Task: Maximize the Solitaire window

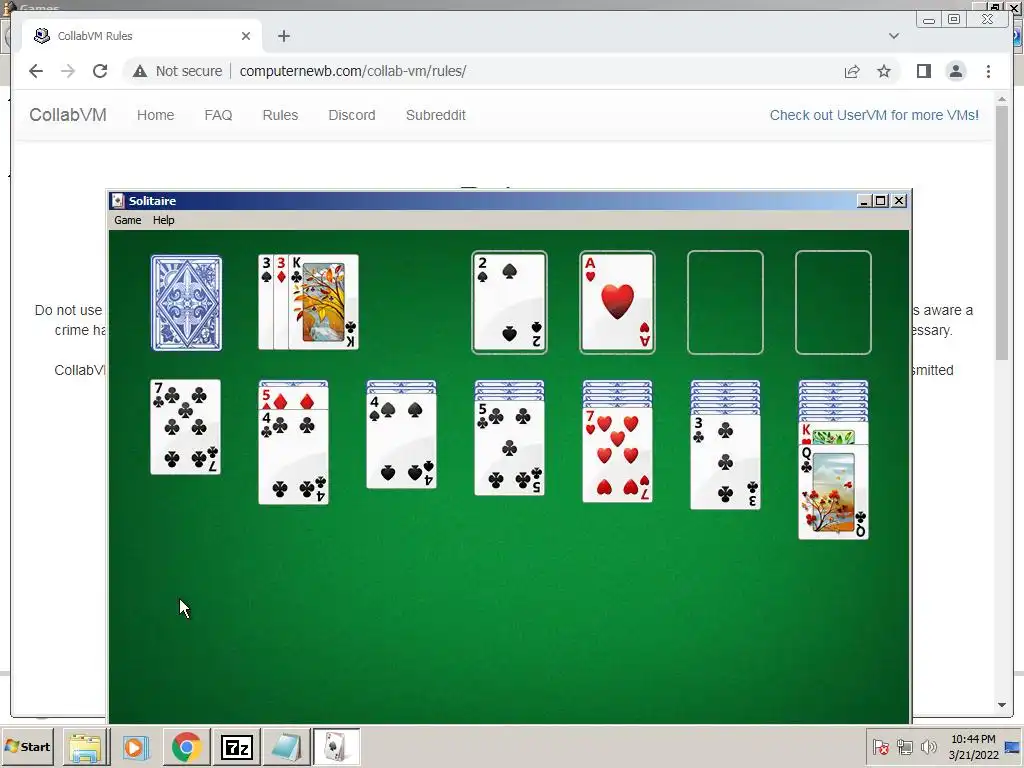Action: pos(881,200)
